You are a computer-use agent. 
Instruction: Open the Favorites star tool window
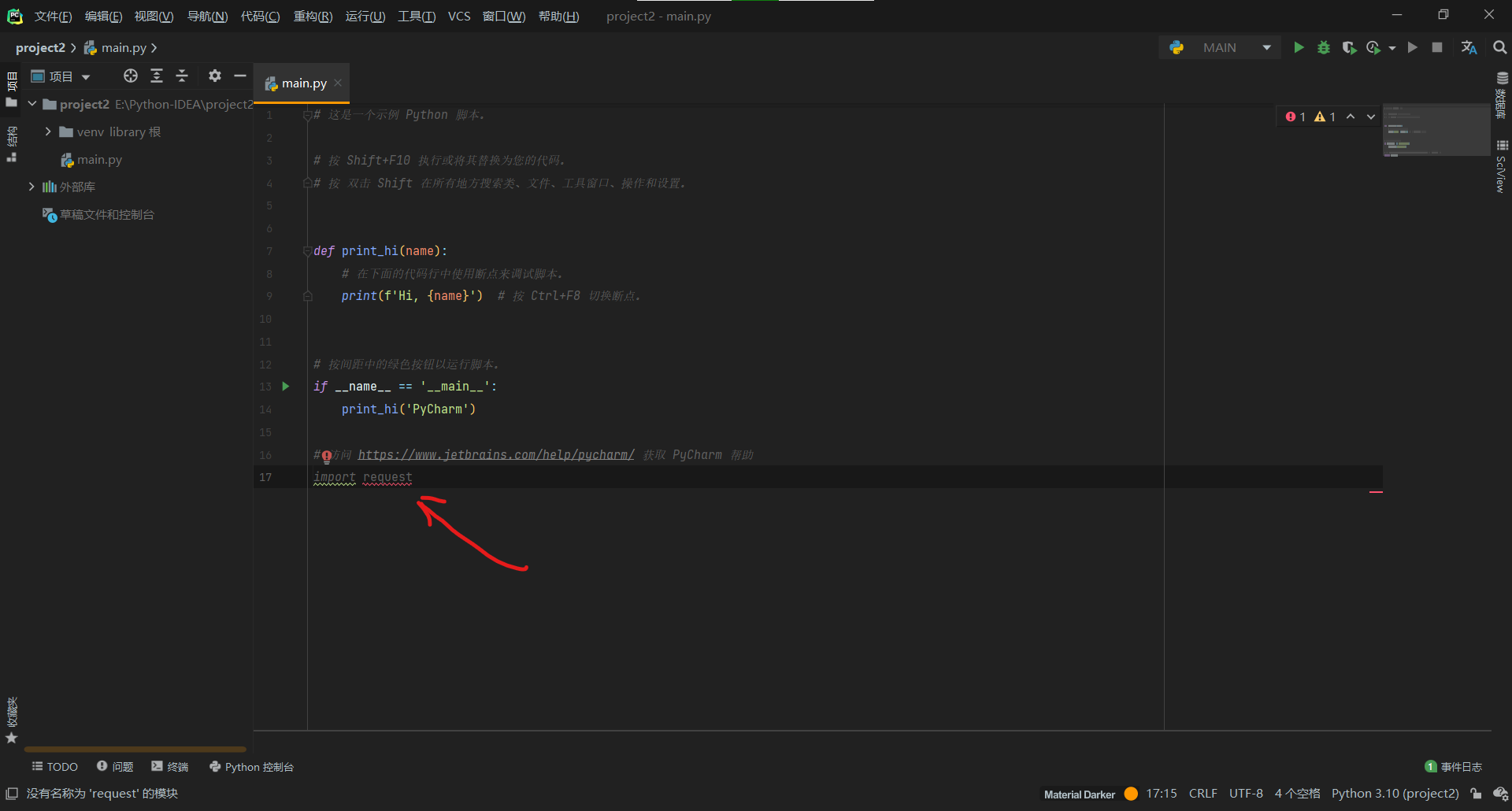point(12,720)
